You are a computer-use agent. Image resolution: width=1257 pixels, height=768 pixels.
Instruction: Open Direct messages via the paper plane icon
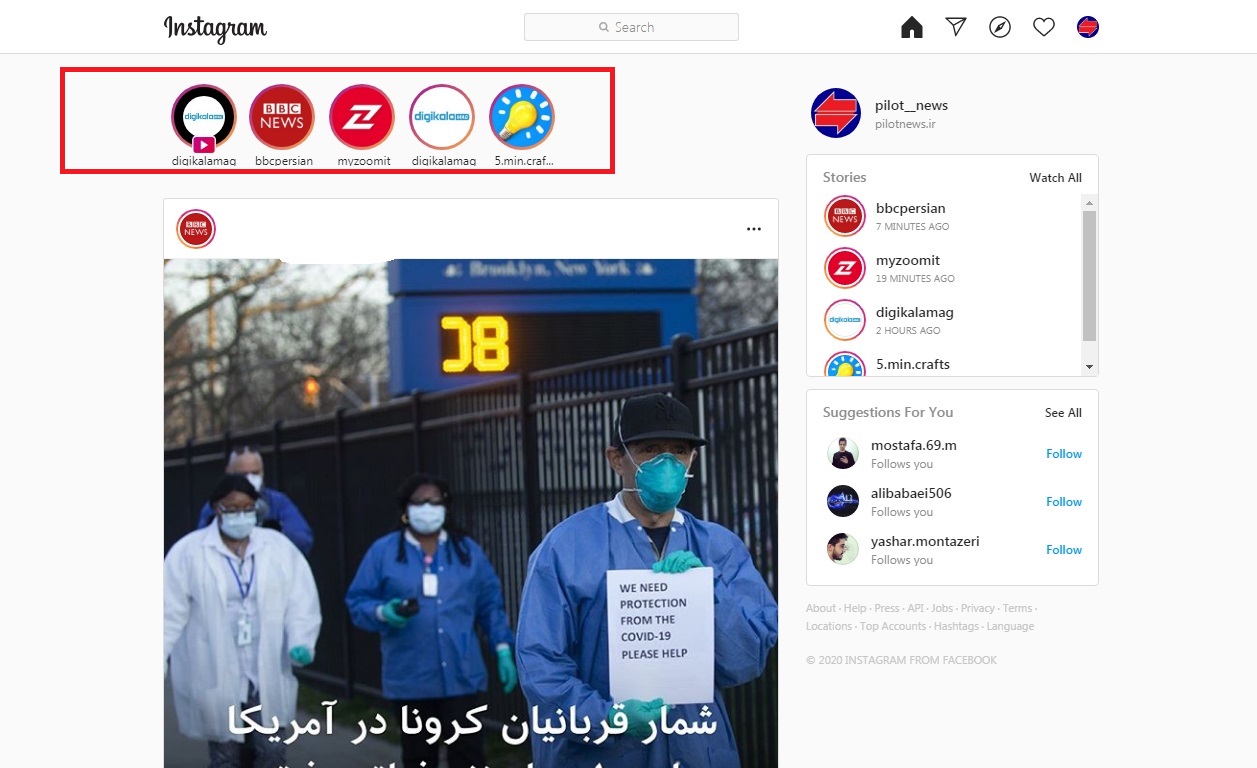956,27
